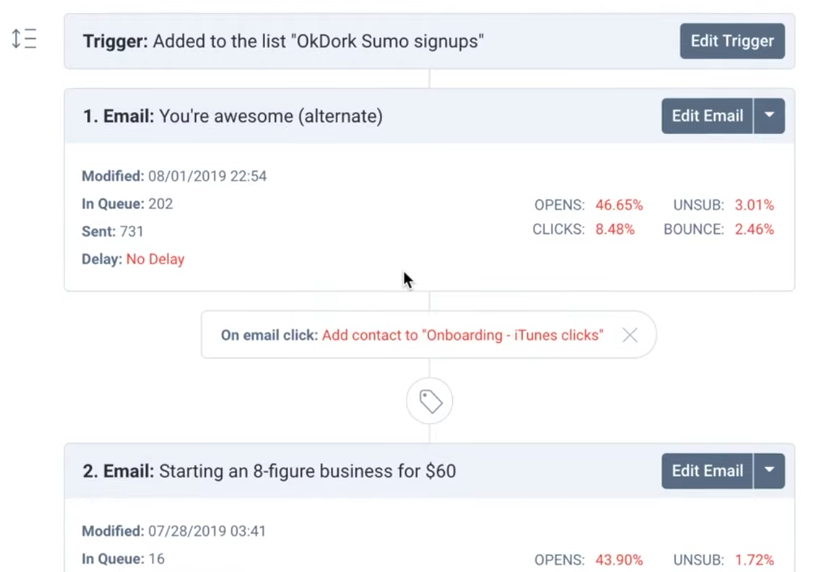The image size is (814, 572).
Task: Click email 2's 43.90% opens stat
Action: point(619,560)
